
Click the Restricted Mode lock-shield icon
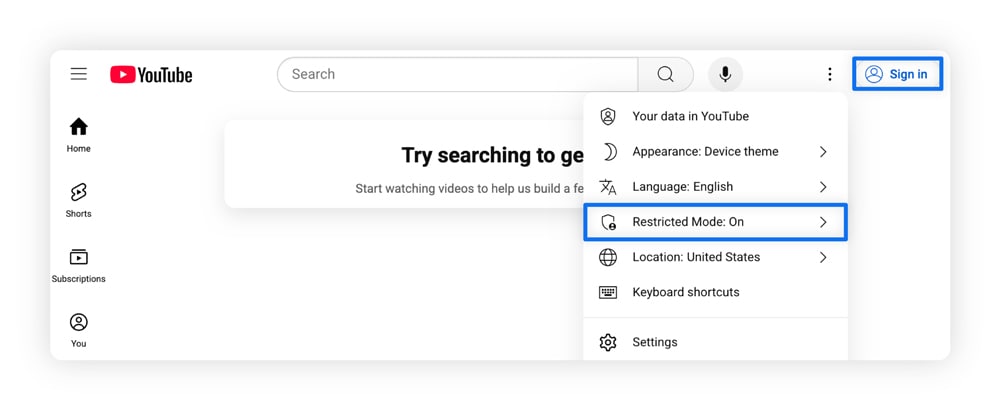pos(608,222)
